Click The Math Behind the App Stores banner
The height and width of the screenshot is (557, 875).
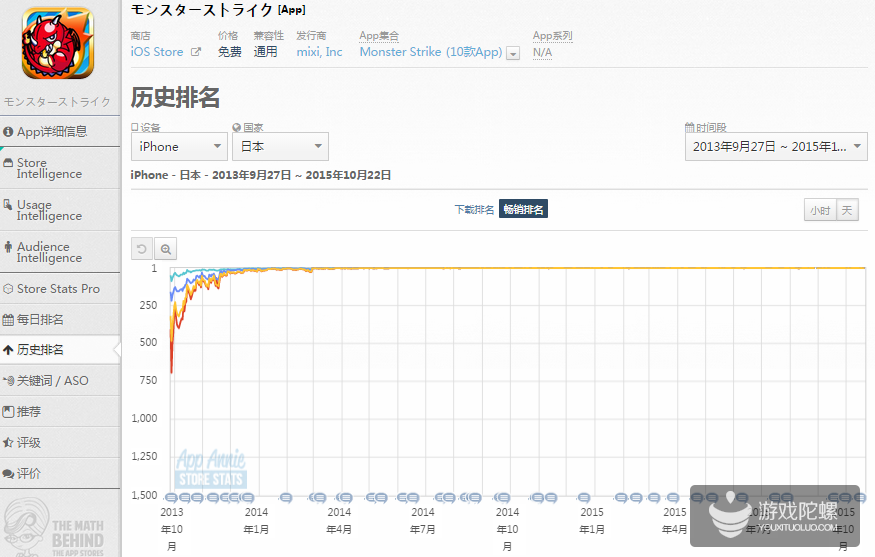[x=56, y=529]
